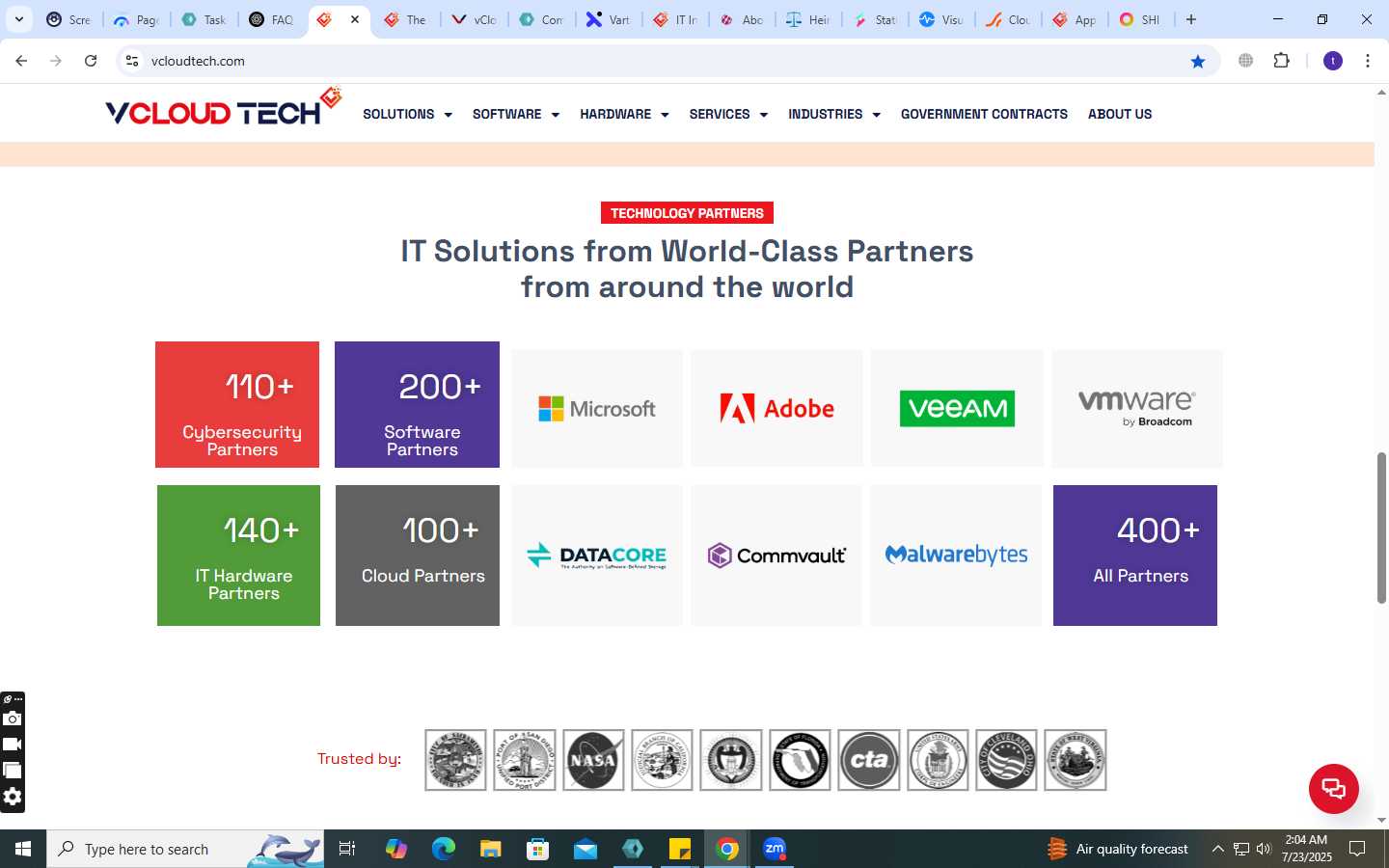Click the 110+ Cybersecurity Partners tile

(237, 405)
